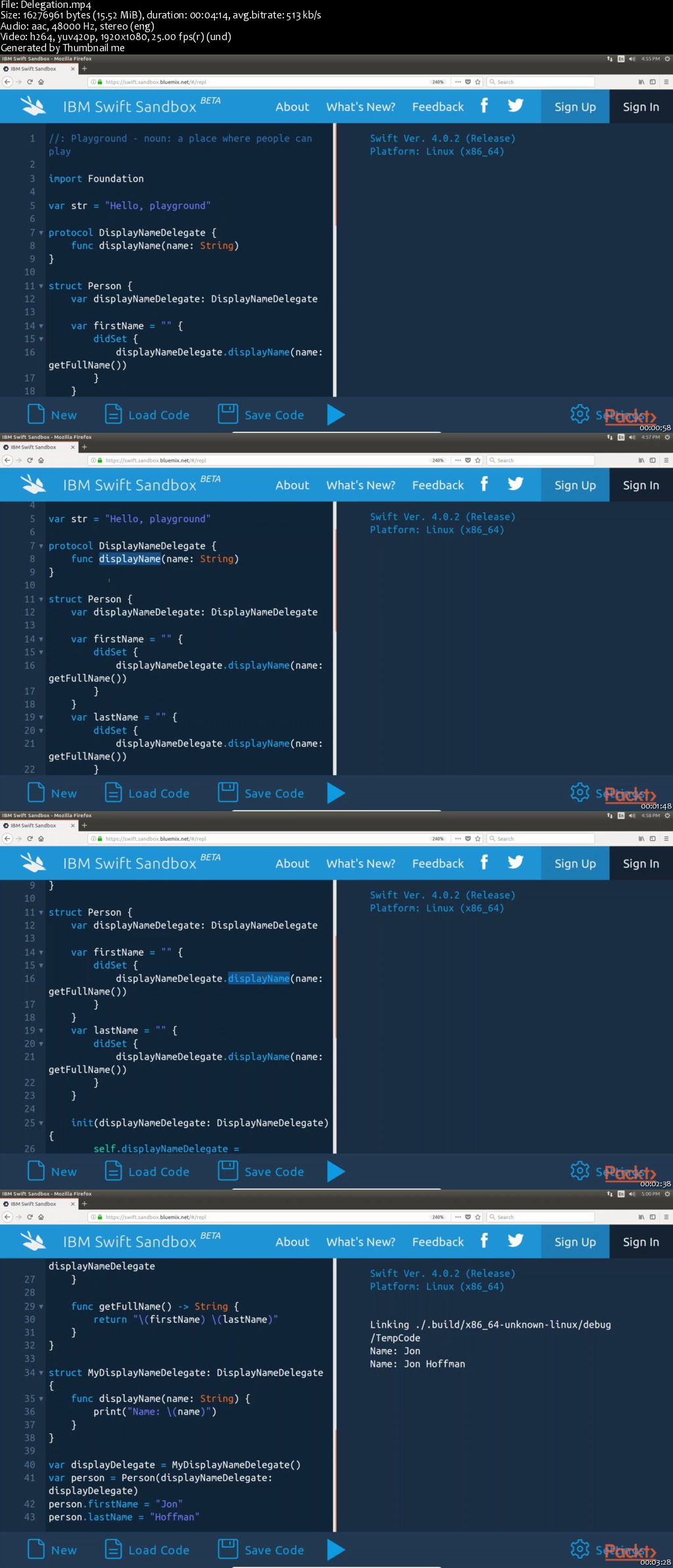Screen dimensions: 673x1568
Task: Collapse line 14 firstName fold arrow in 00:02:38 frame
Action: (41, 952)
